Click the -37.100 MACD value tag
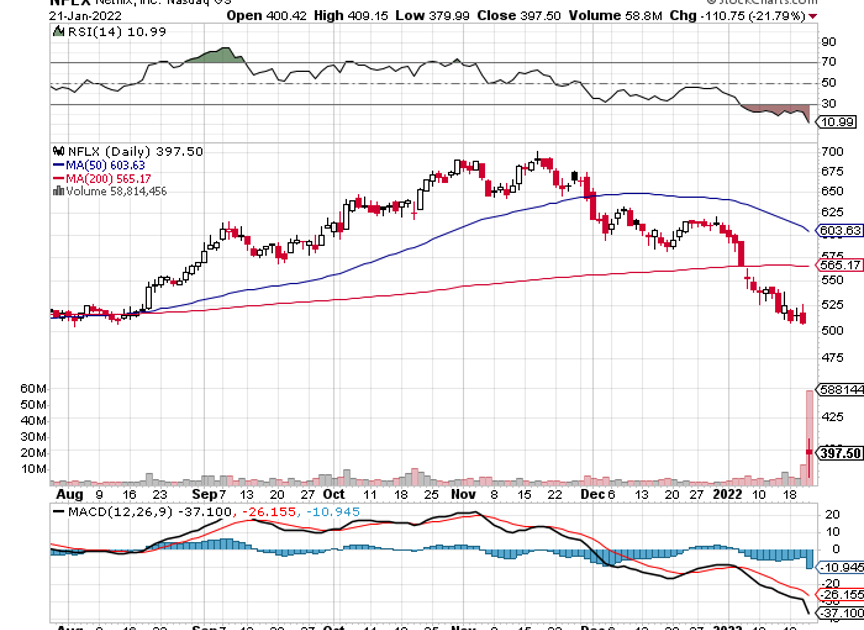 839,612
